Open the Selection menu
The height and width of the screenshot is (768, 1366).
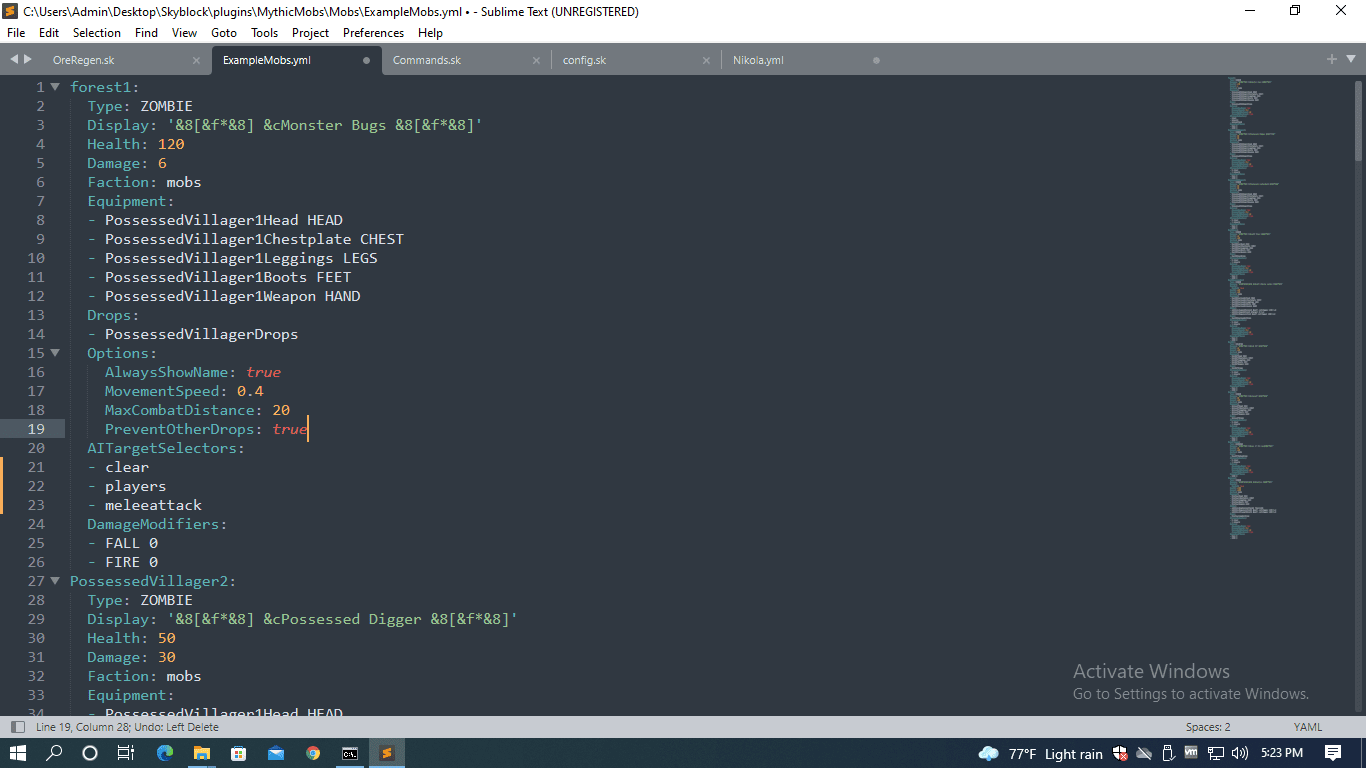(x=97, y=33)
